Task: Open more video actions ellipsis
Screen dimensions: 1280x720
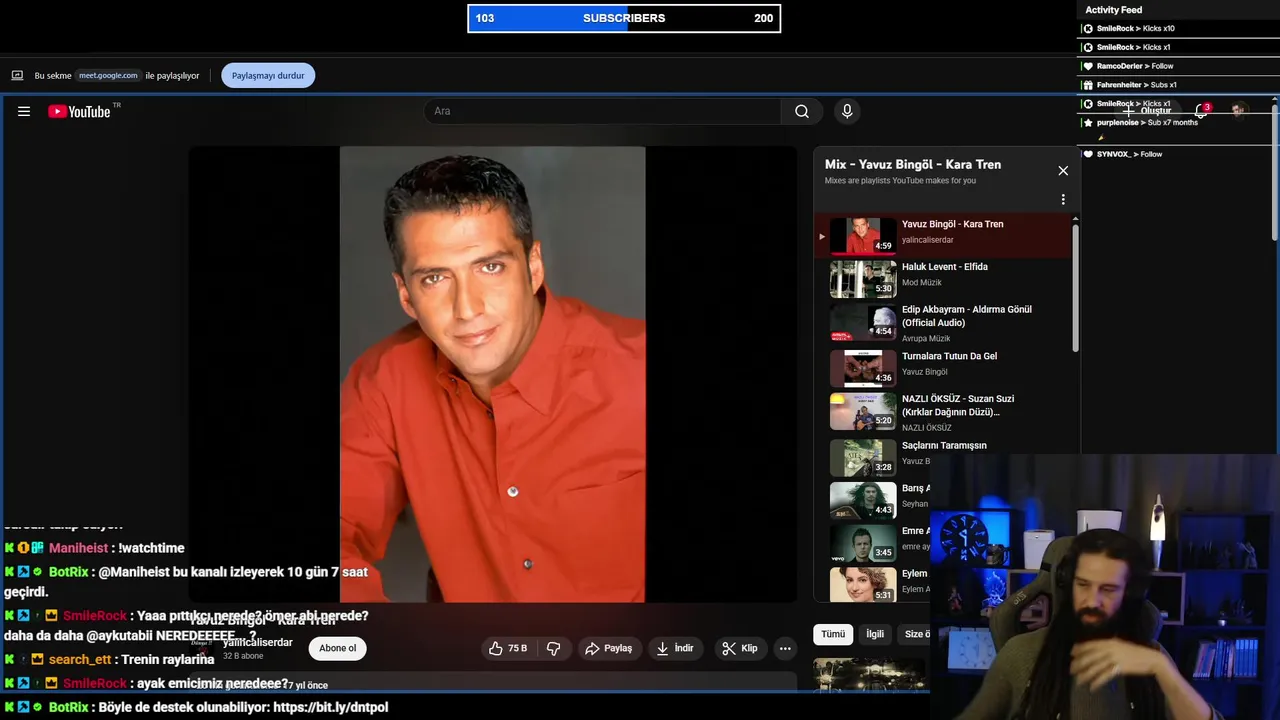Action: [785, 648]
